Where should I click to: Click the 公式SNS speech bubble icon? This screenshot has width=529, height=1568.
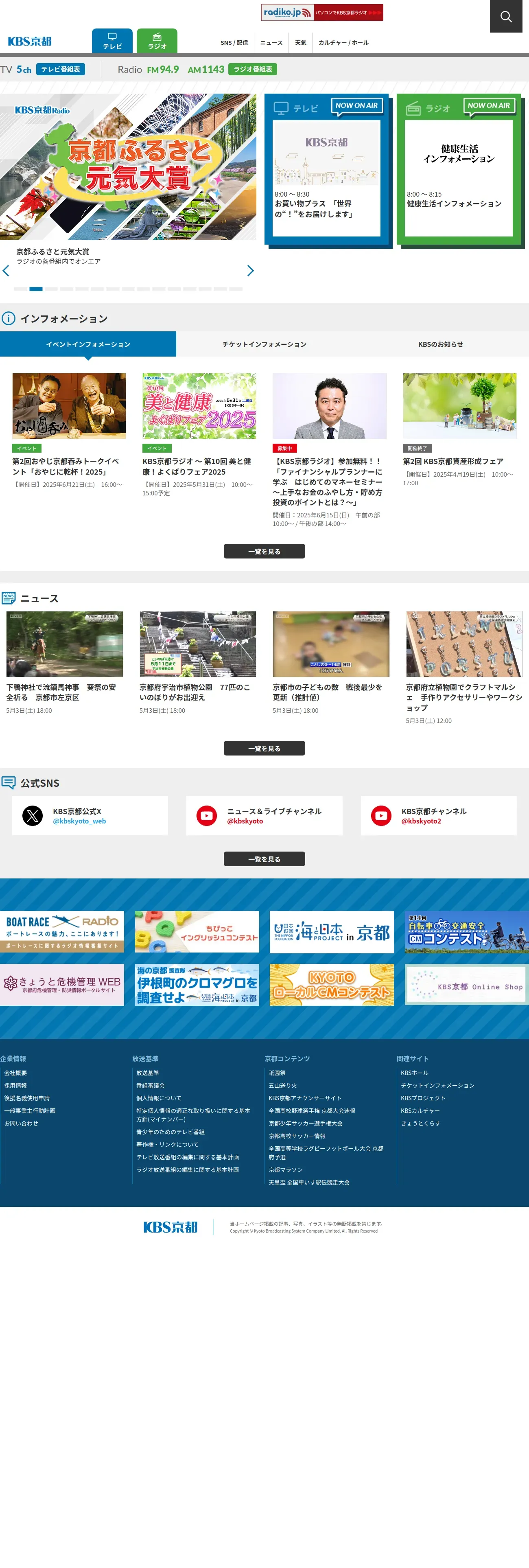9,783
